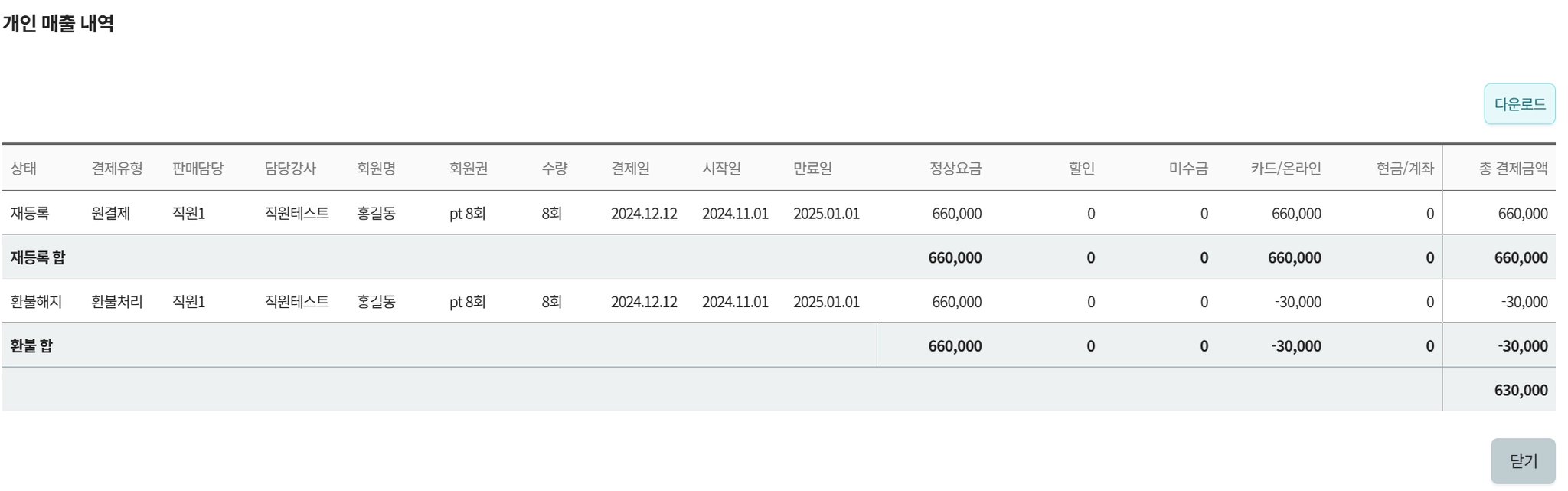
Task: Click the 만료일 column header
Action: click(812, 168)
